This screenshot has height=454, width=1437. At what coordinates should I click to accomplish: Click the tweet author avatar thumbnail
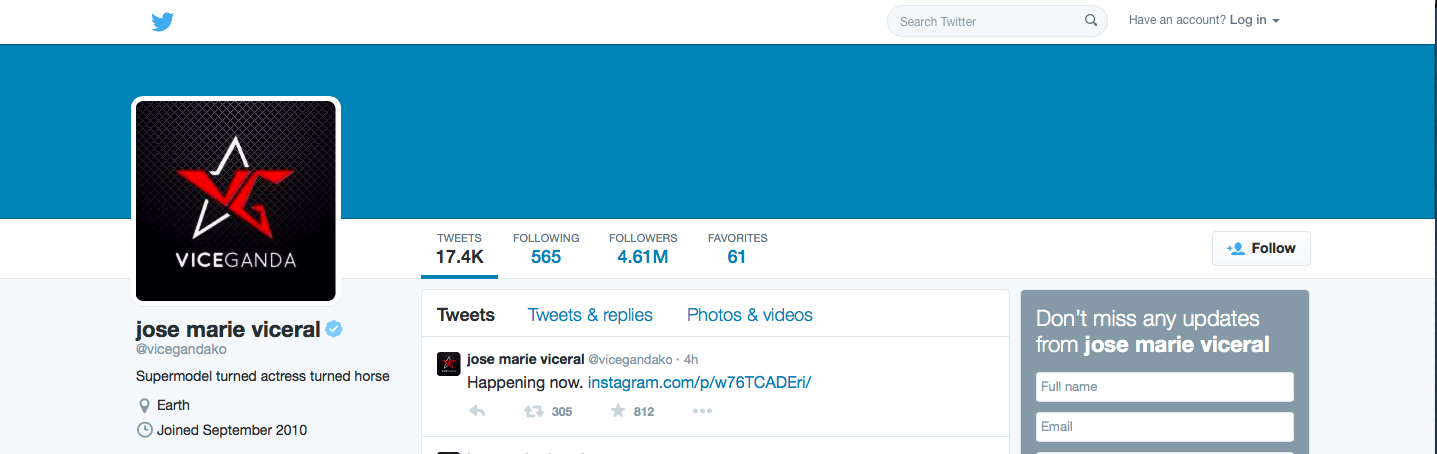[x=449, y=364]
